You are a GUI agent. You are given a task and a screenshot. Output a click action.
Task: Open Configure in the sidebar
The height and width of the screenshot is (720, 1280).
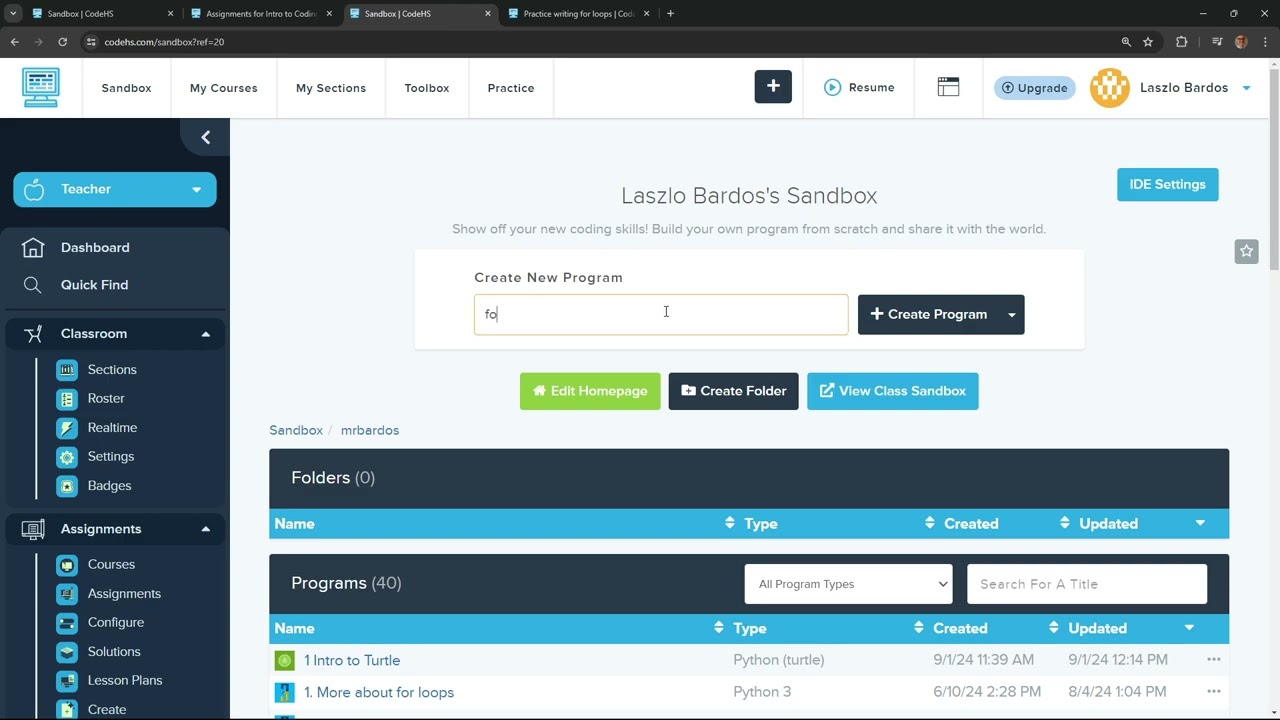click(116, 622)
